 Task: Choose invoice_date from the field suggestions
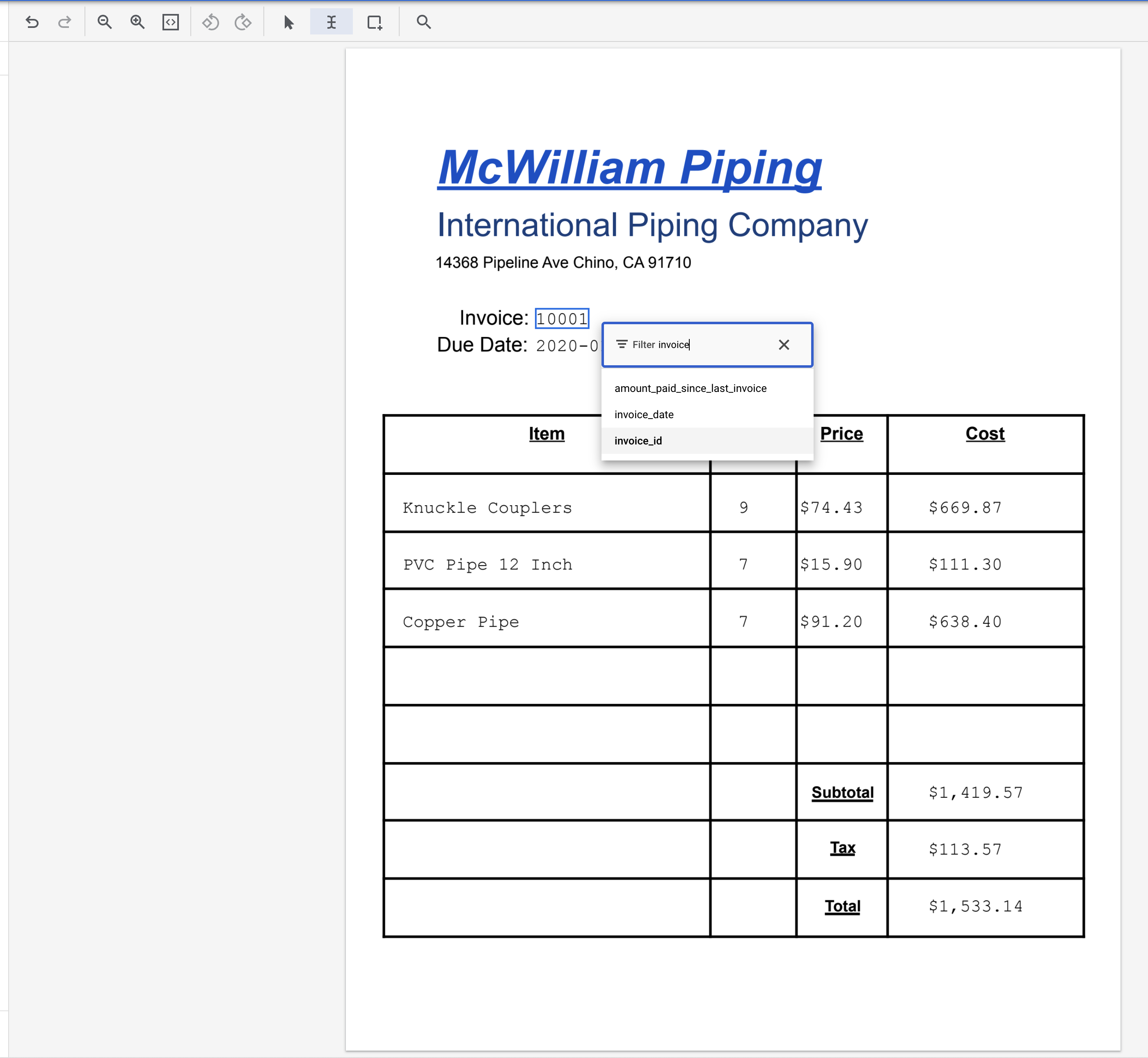(x=644, y=414)
